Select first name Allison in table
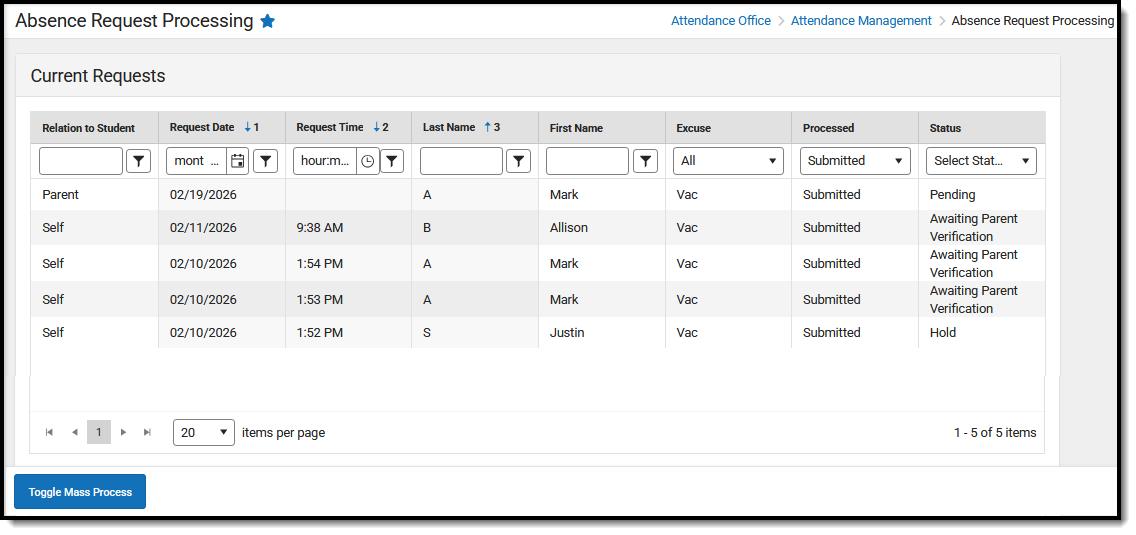 569,228
